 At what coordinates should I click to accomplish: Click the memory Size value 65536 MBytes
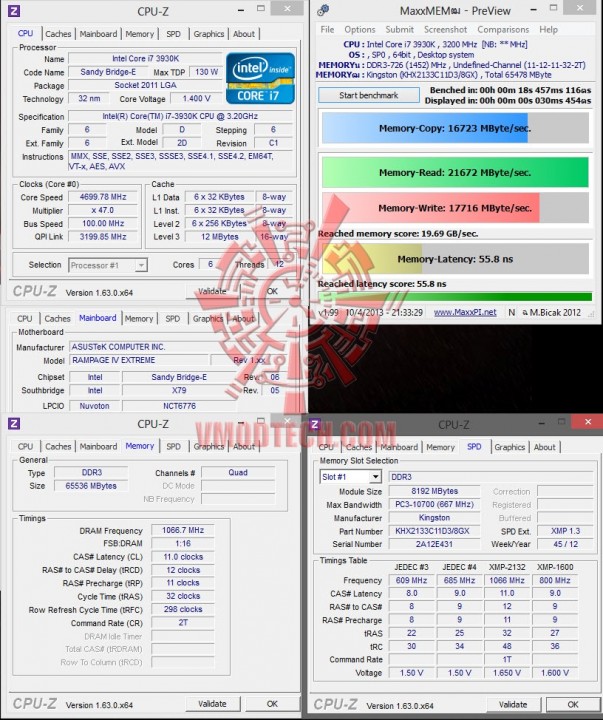[91, 486]
